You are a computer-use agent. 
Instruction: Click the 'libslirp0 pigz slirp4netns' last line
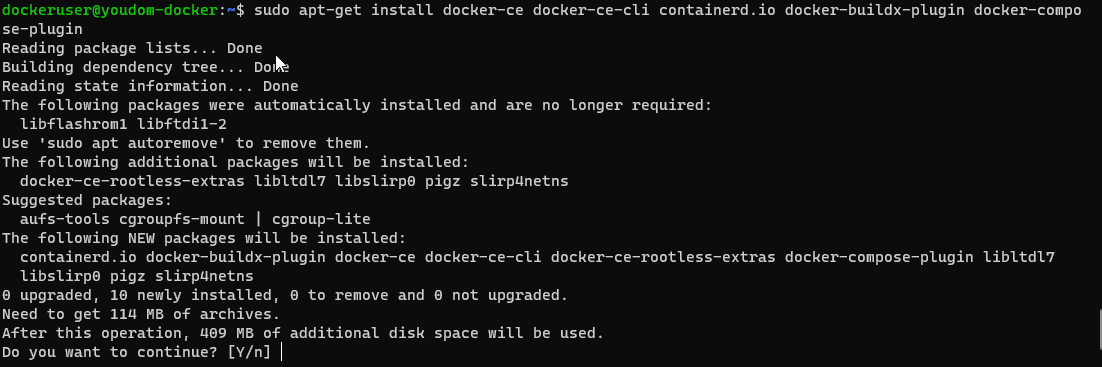(x=136, y=276)
